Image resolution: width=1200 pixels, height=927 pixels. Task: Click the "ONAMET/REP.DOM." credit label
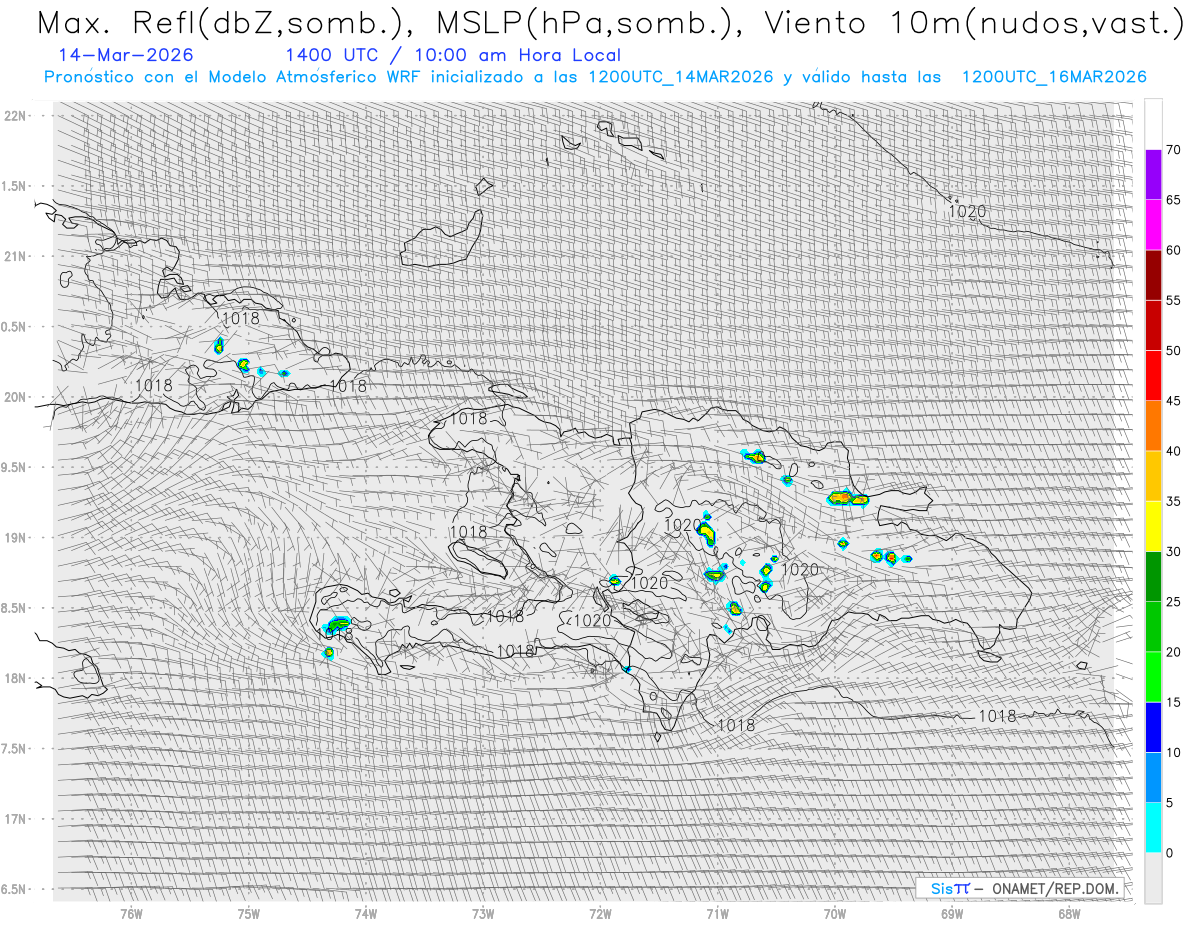click(1054, 888)
